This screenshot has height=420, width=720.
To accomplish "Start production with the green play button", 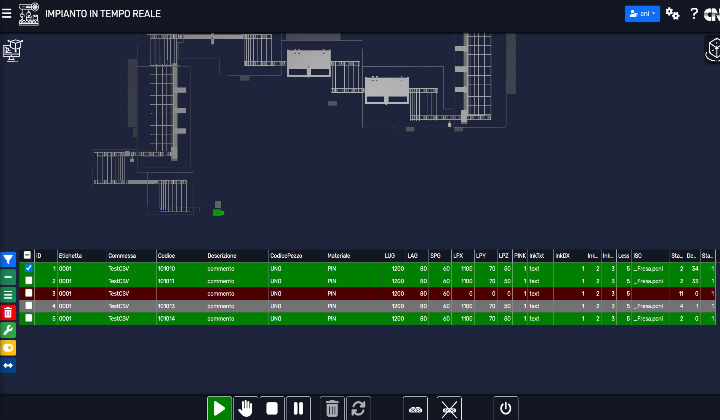I will click(219, 408).
